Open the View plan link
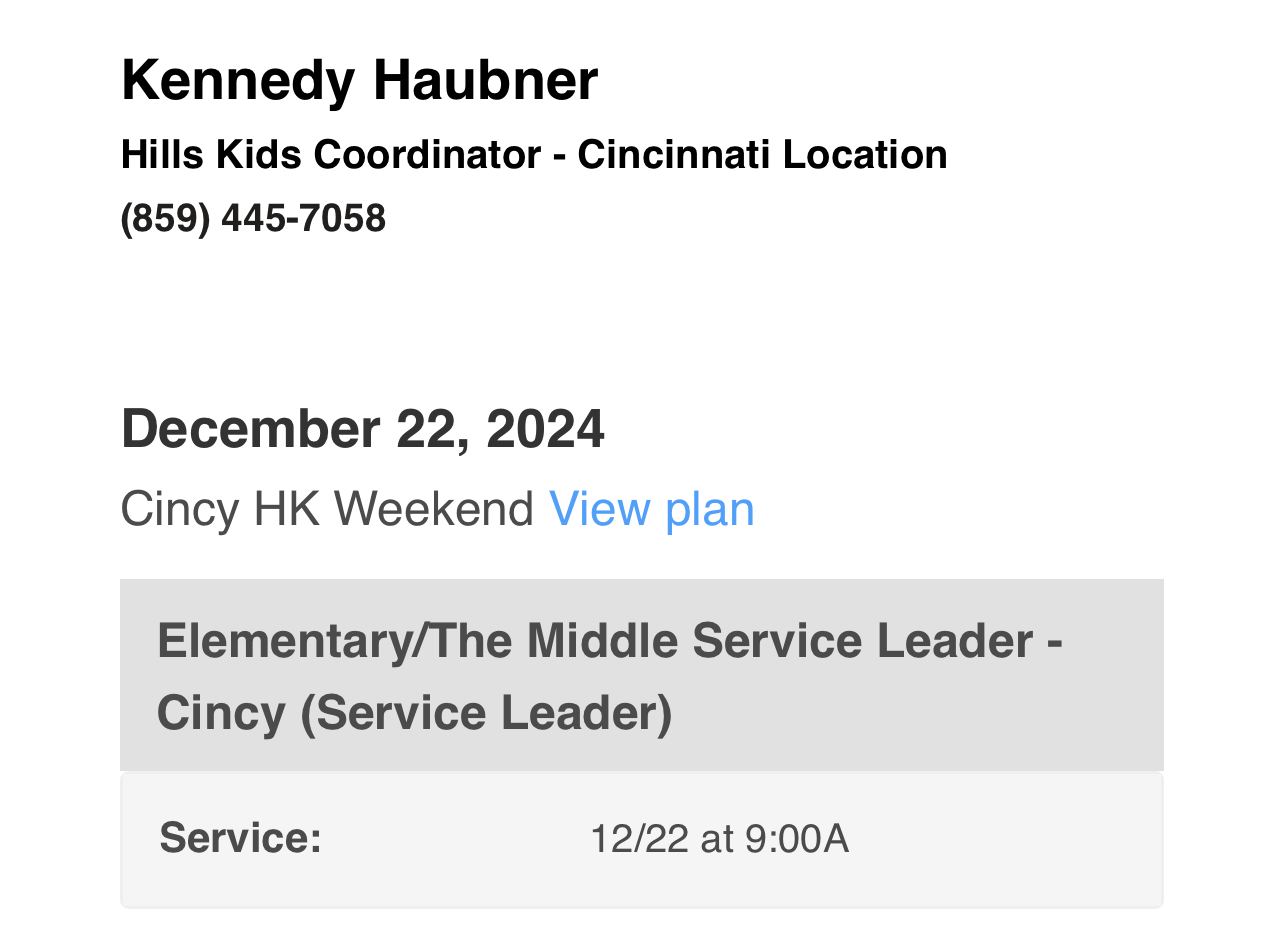 (651, 509)
